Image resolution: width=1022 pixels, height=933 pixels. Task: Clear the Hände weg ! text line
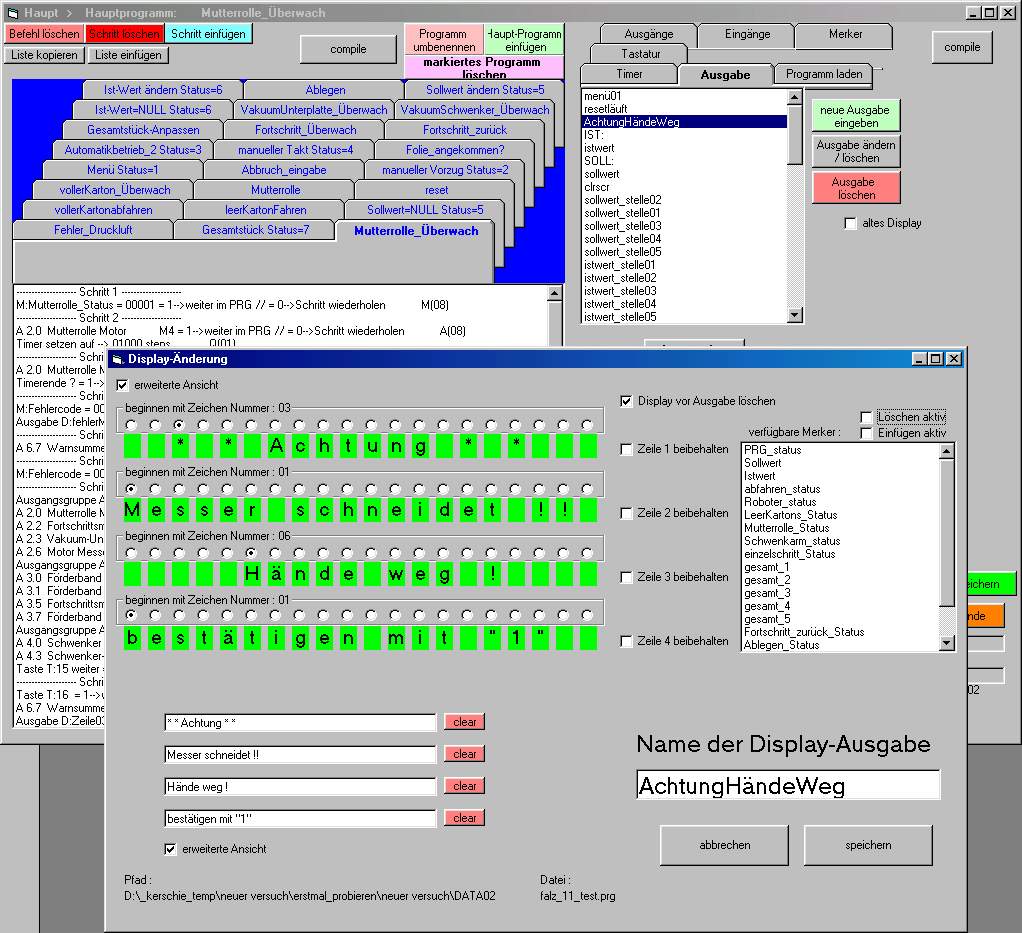click(x=464, y=786)
